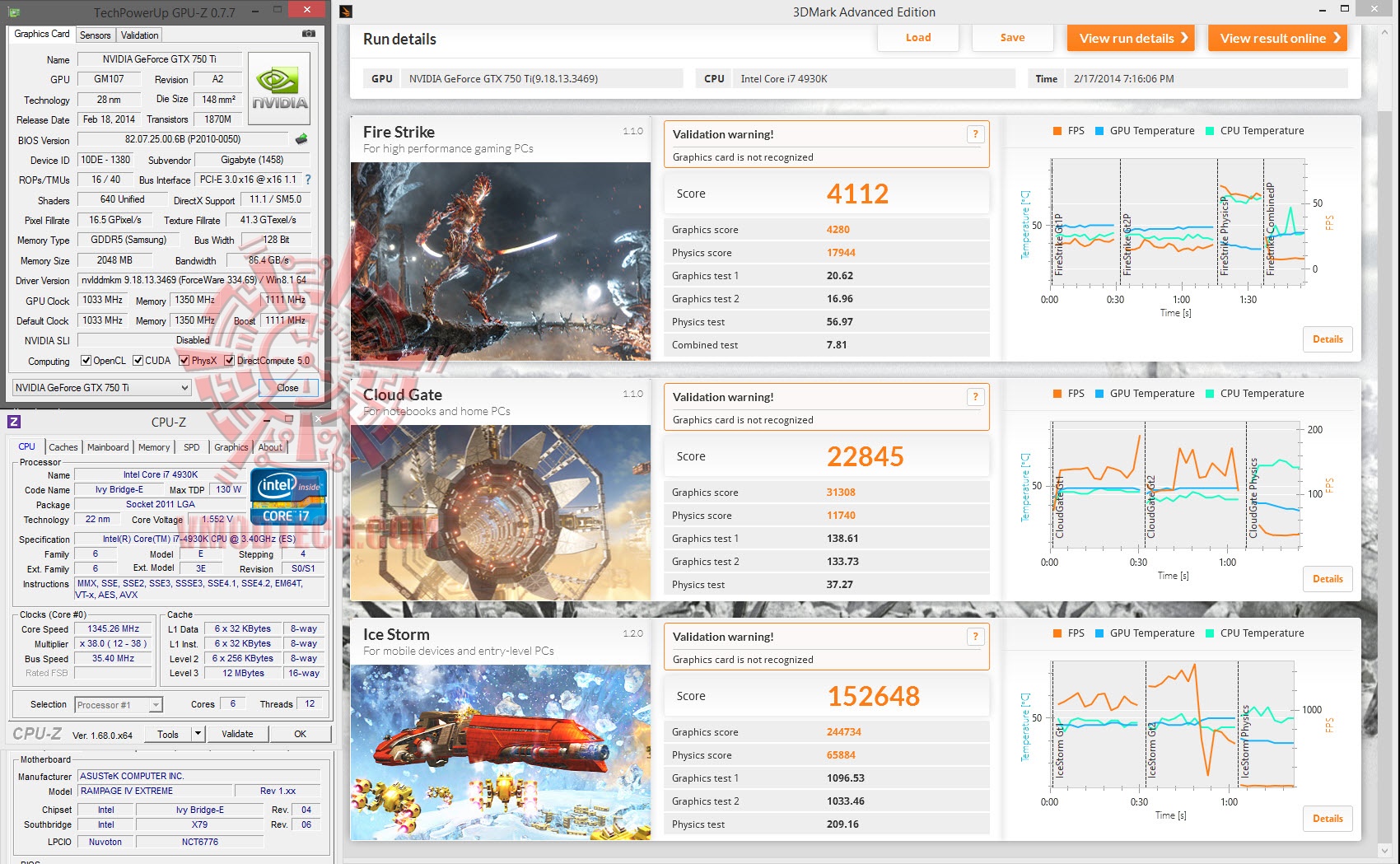1400x864 pixels.
Task: Click the Bus Interface question mark in GPU-Z
Action: [x=308, y=180]
